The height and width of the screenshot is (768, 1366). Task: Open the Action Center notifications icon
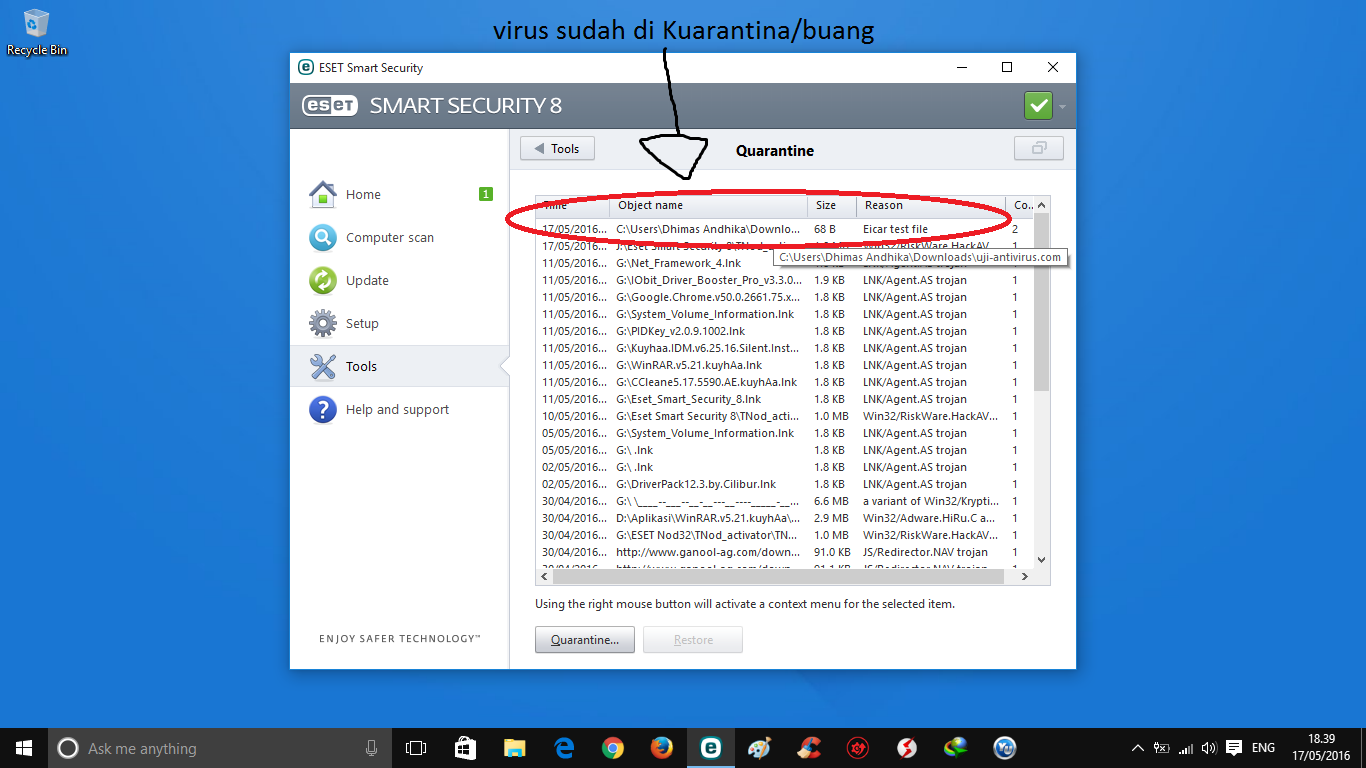tap(1234, 748)
